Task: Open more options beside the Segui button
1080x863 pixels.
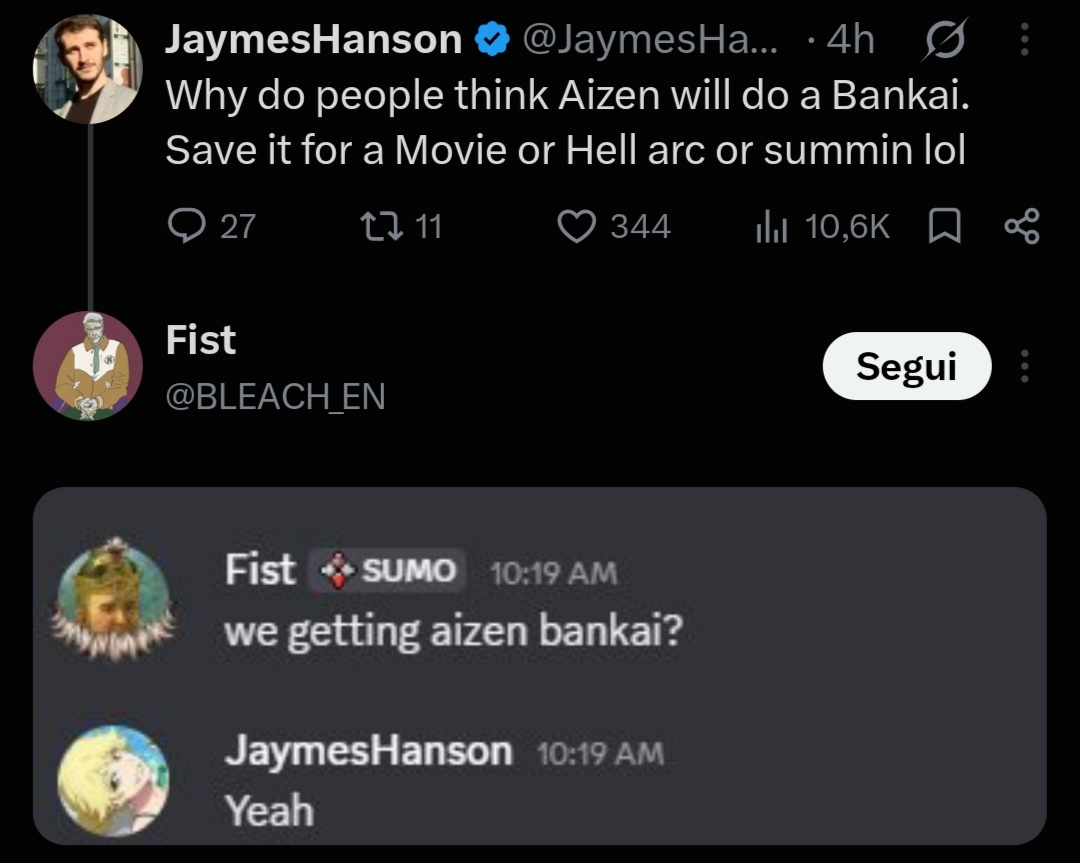Action: point(1024,366)
